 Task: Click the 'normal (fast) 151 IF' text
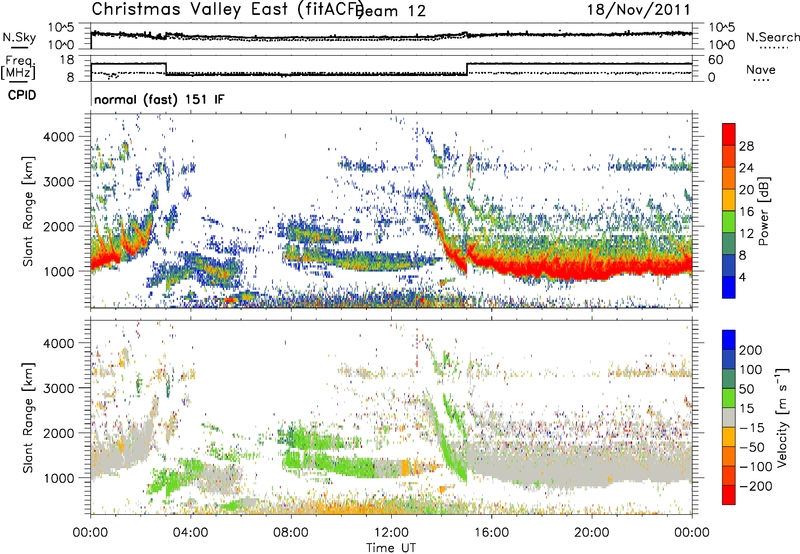coord(159,99)
